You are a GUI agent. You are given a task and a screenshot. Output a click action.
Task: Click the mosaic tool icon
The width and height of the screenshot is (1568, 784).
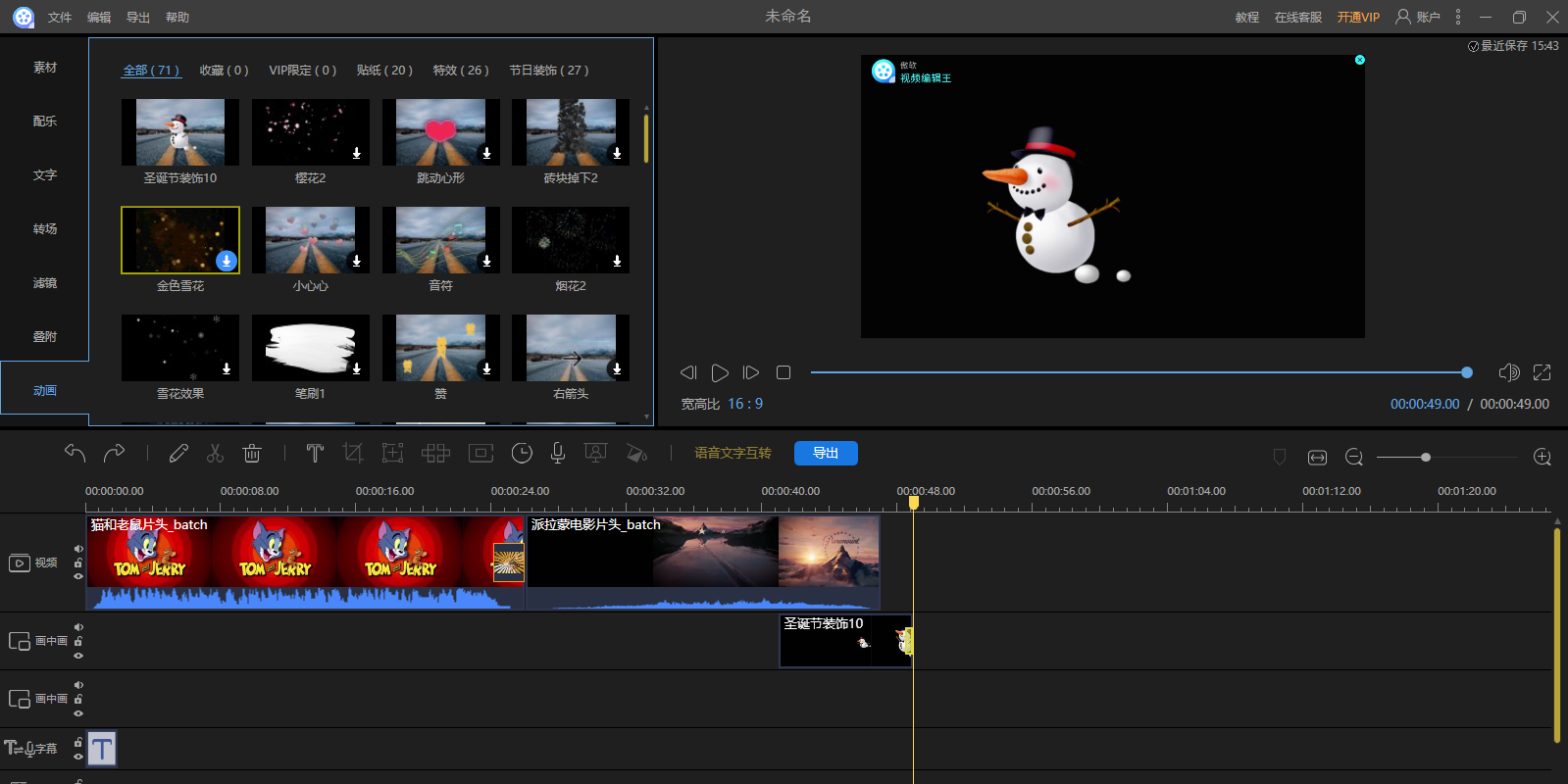(x=435, y=453)
